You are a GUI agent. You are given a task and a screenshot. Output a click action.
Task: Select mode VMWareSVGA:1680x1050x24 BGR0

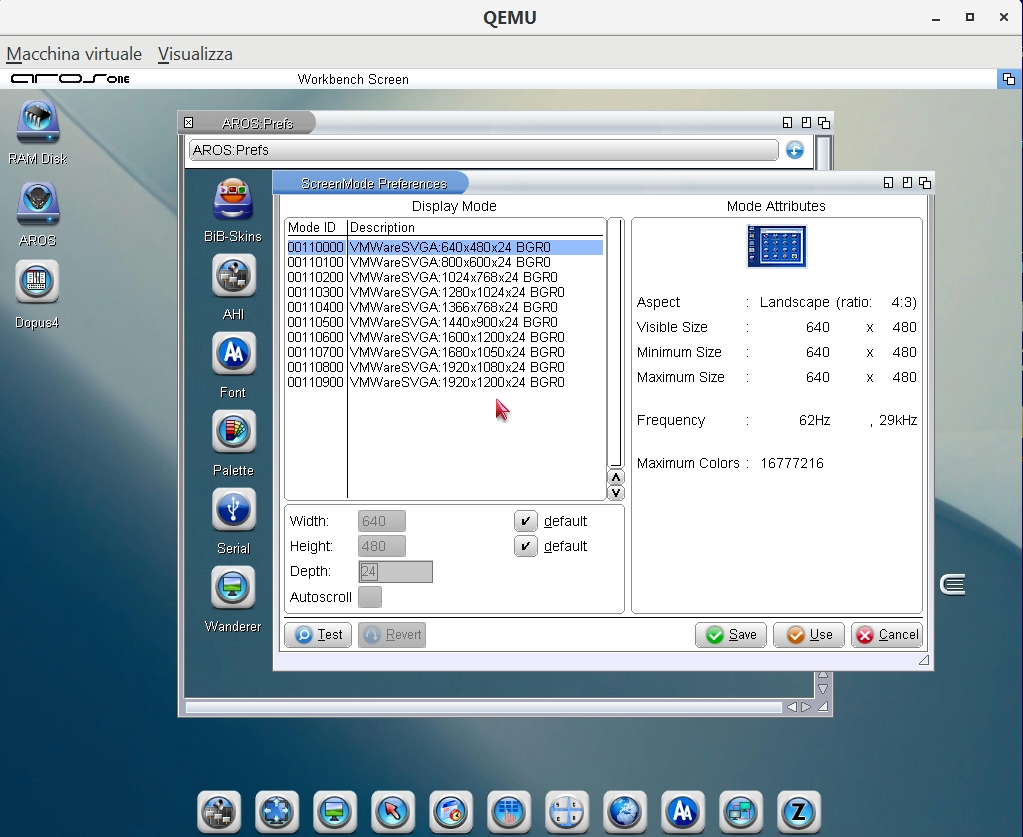coord(444,352)
